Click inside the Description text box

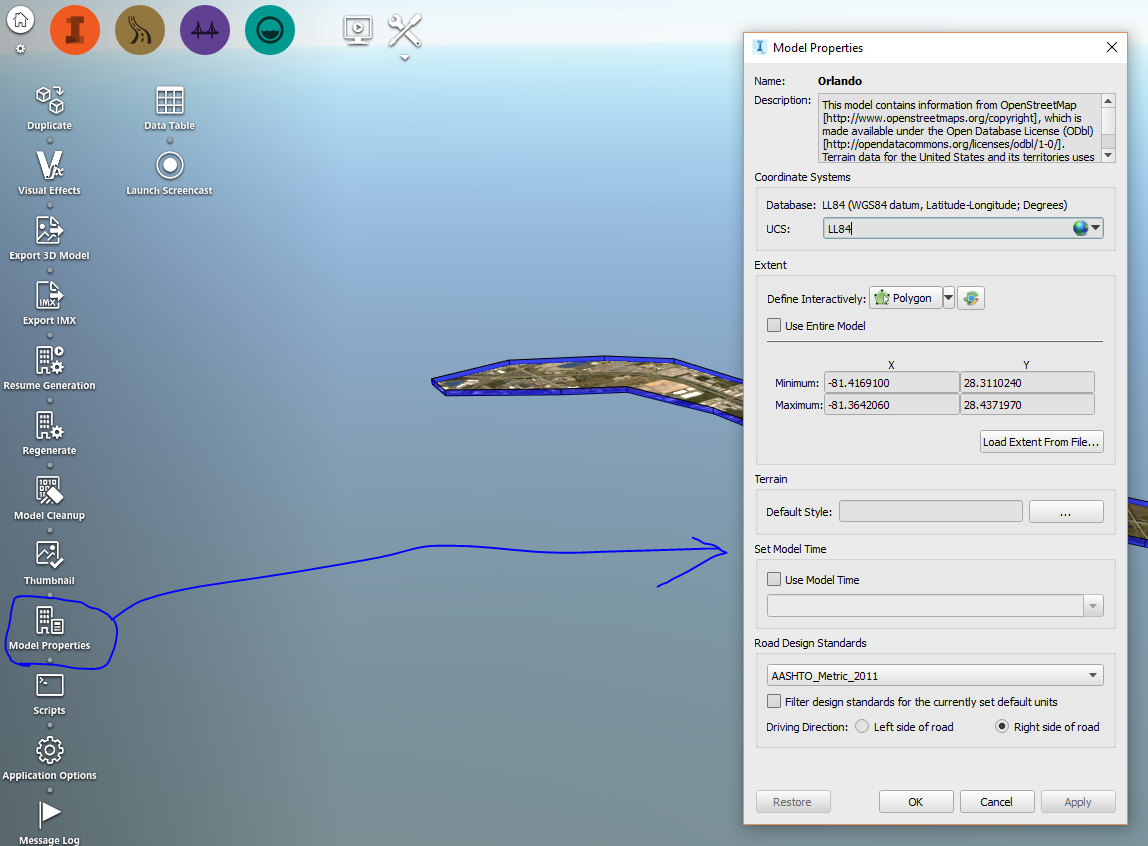coord(959,128)
